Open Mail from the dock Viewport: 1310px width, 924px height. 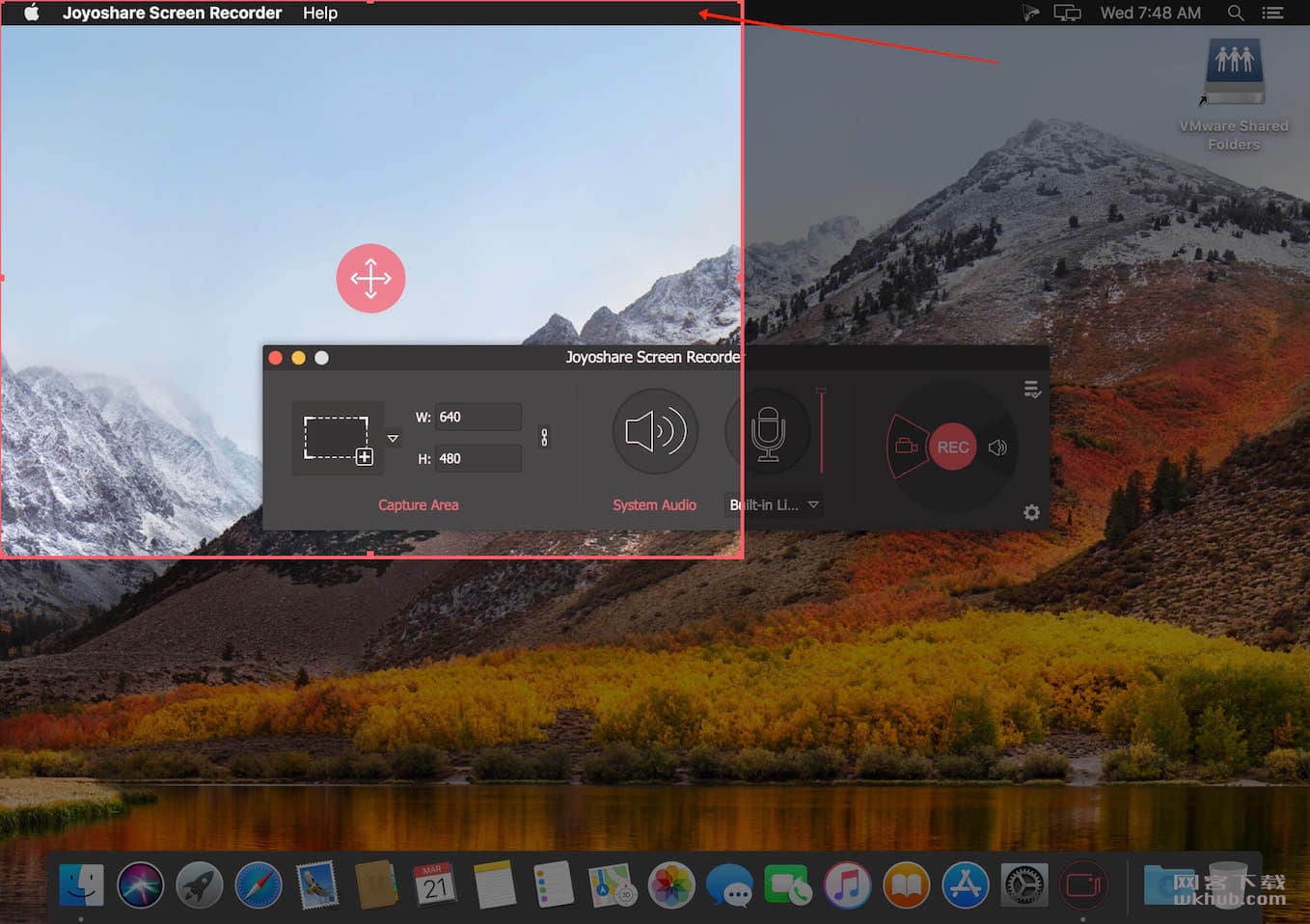317,884
